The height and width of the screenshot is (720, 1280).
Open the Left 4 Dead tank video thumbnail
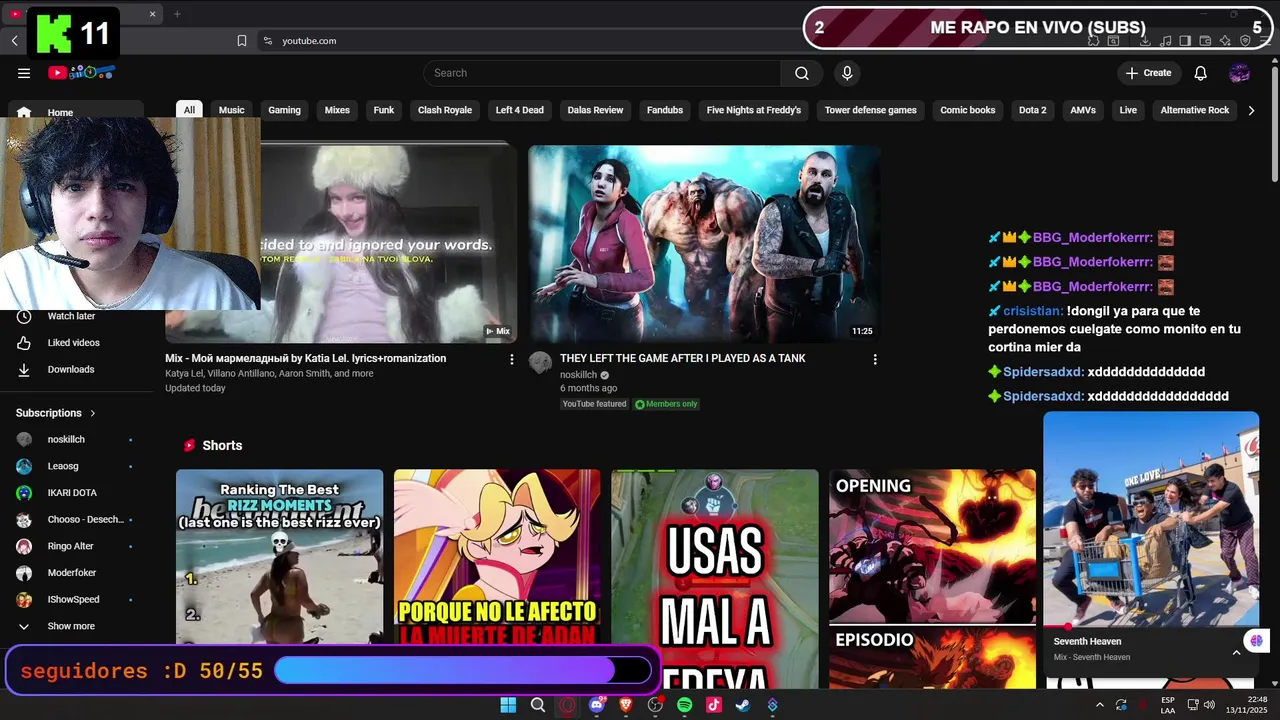coord(704,244)
